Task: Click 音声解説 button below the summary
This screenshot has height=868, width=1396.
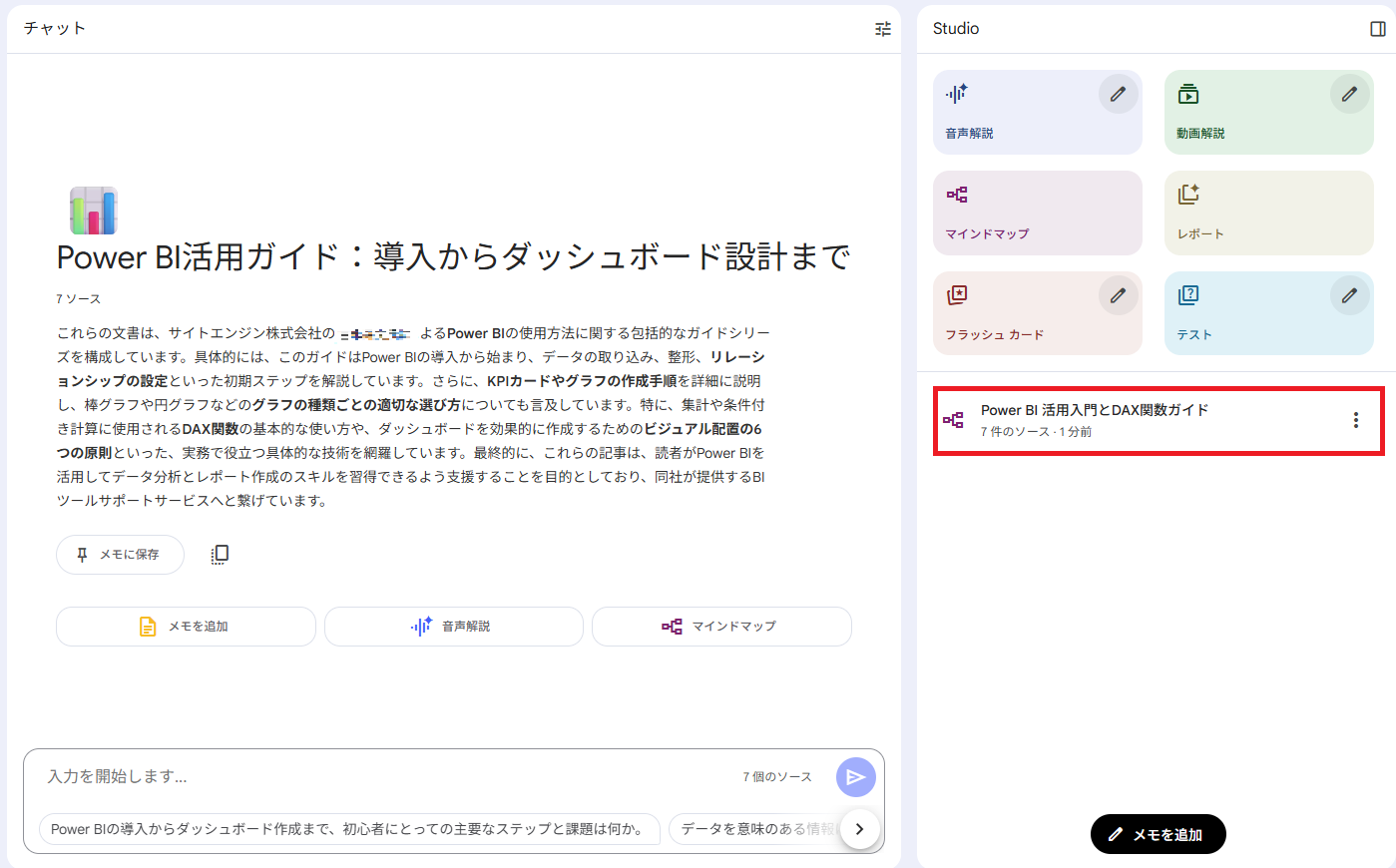Action: point(453,627)
